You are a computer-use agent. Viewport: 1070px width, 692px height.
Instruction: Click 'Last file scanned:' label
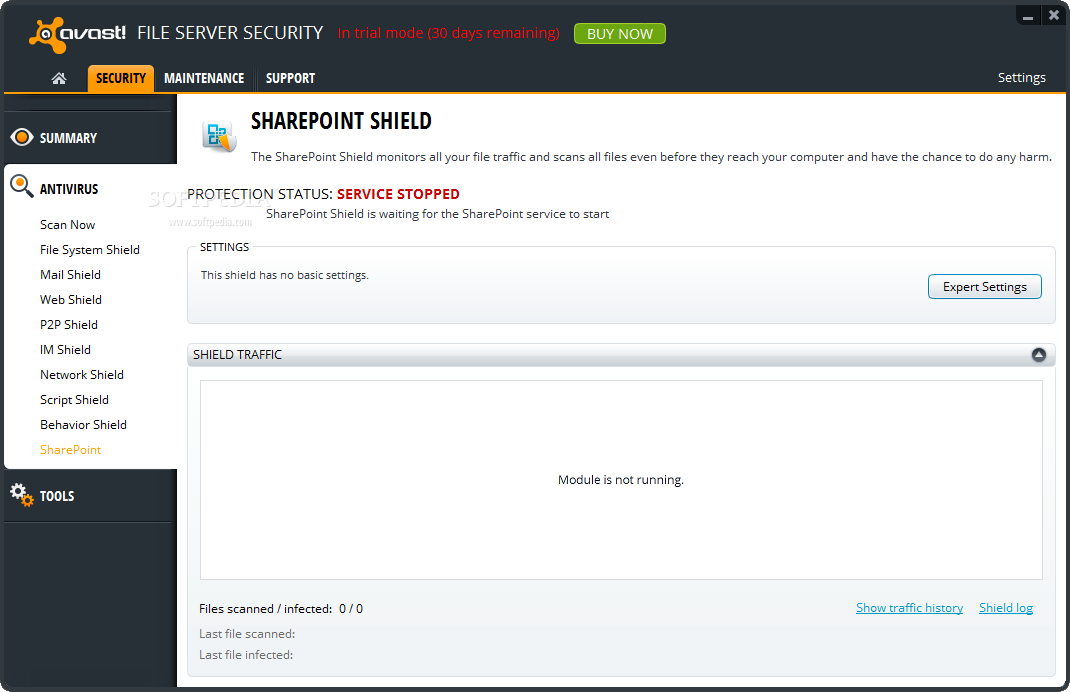pos(247,634)
